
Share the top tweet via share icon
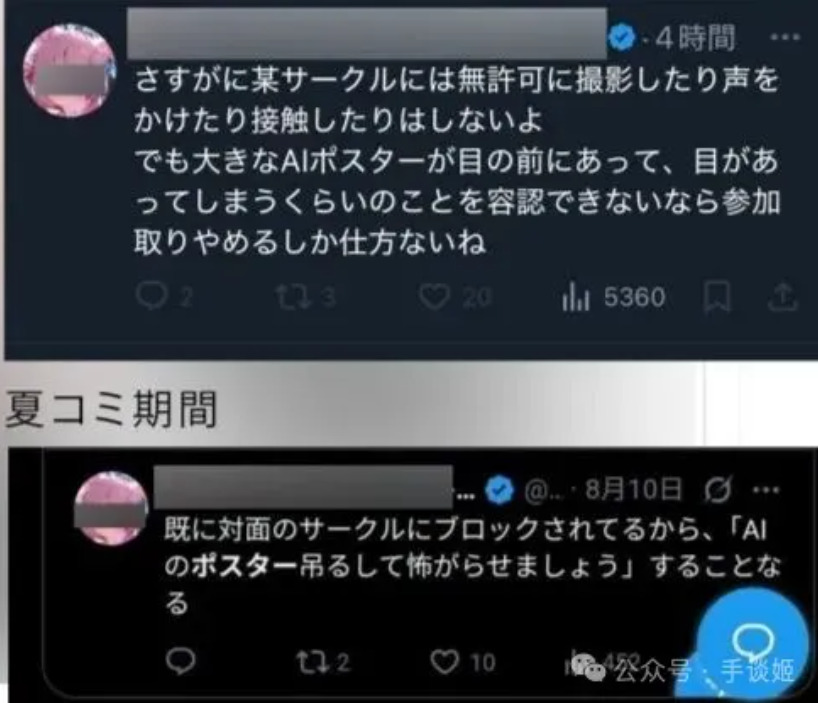[783, 297]
